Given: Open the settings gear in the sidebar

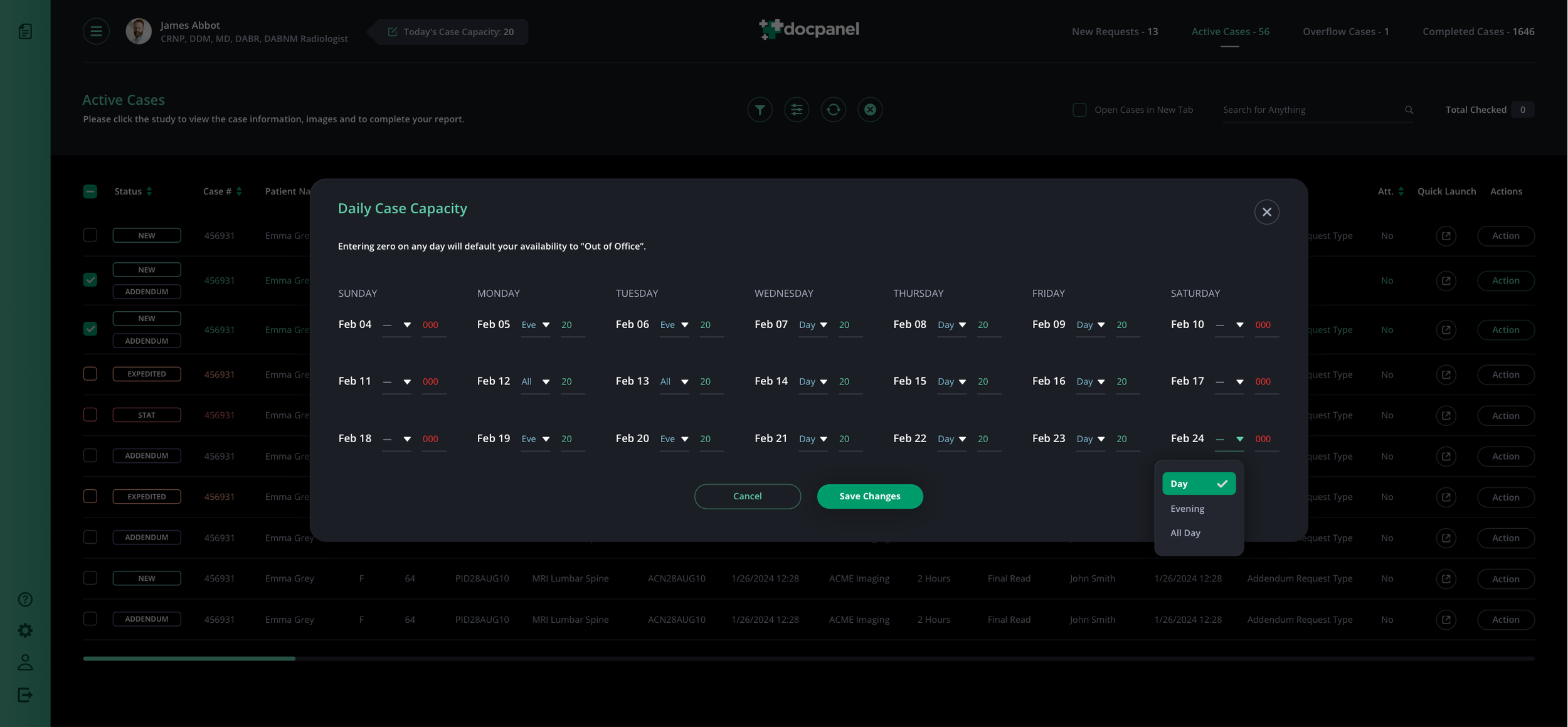Looking at the screenshot, I should [x=25, y=630].
